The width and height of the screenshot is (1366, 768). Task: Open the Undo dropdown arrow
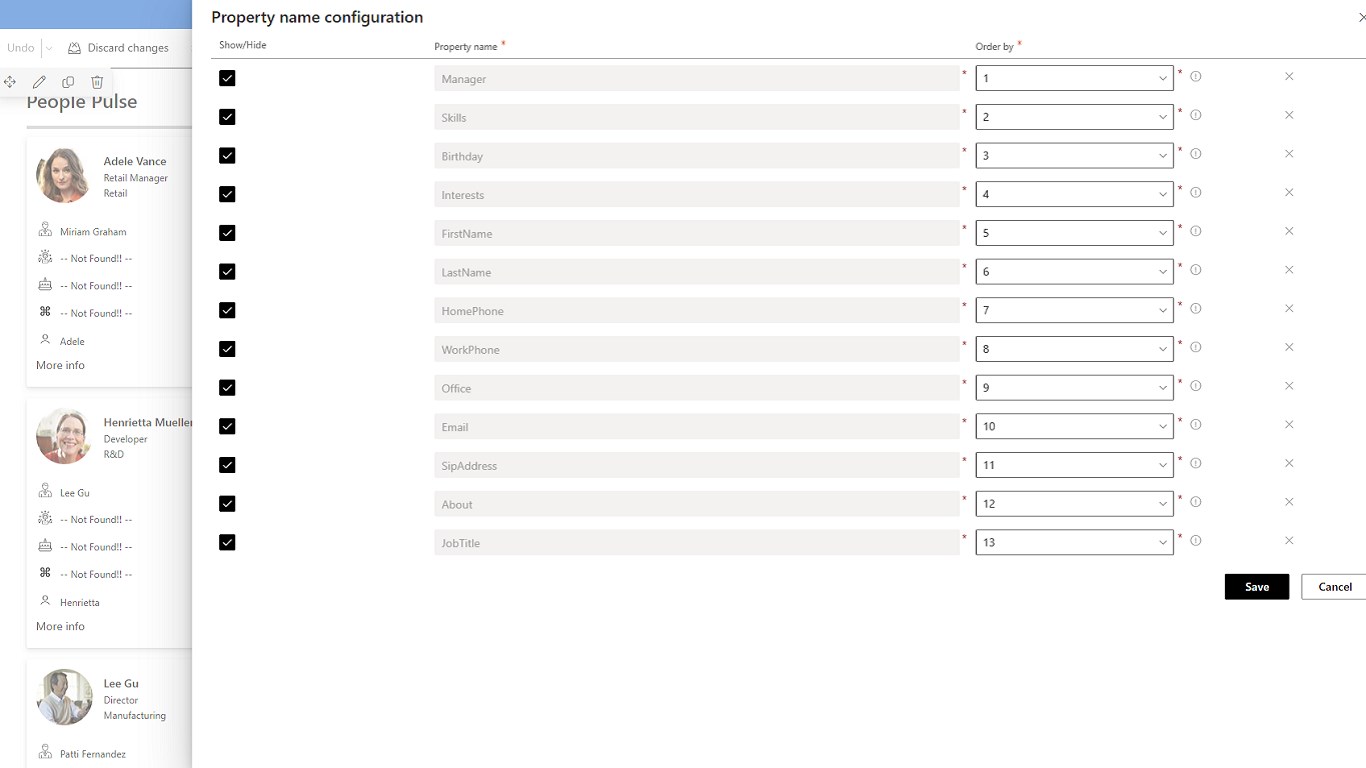48,48
